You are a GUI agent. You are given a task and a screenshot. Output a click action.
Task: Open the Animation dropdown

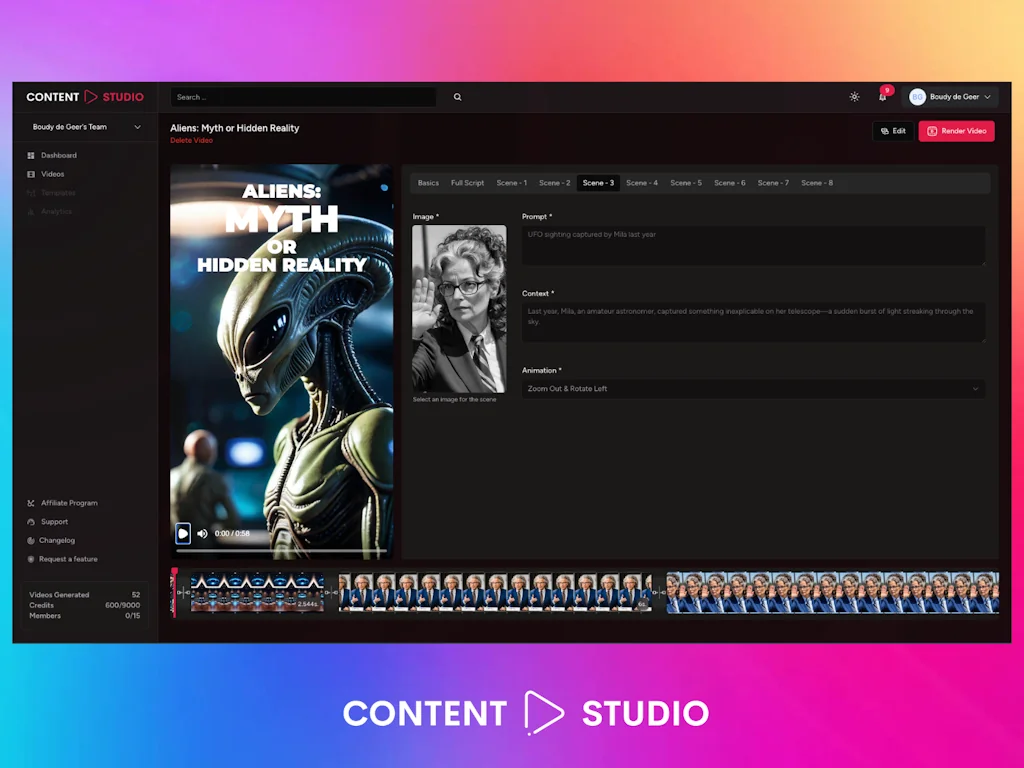pyautogui.click(x=754, y=388)
